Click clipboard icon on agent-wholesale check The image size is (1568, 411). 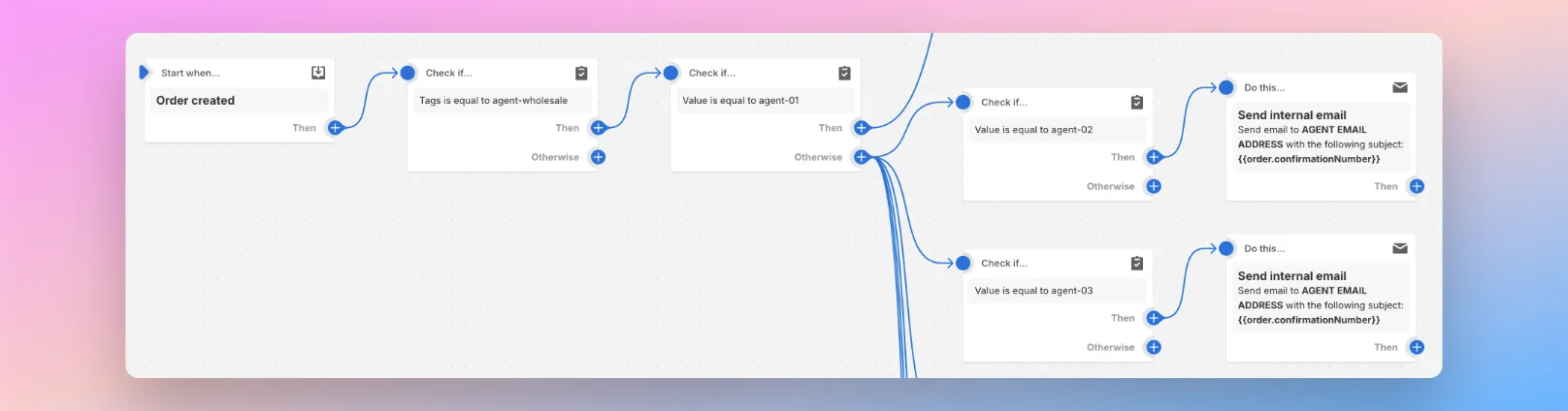pyautogui.click(x=581, y=73)
